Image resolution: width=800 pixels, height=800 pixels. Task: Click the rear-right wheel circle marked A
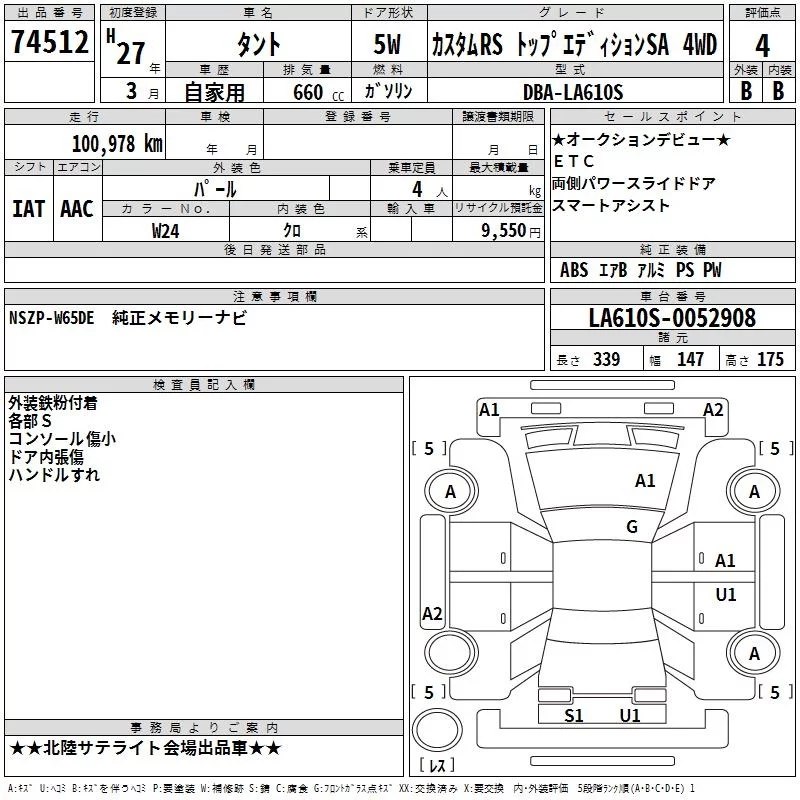click(x=754, y=653)
